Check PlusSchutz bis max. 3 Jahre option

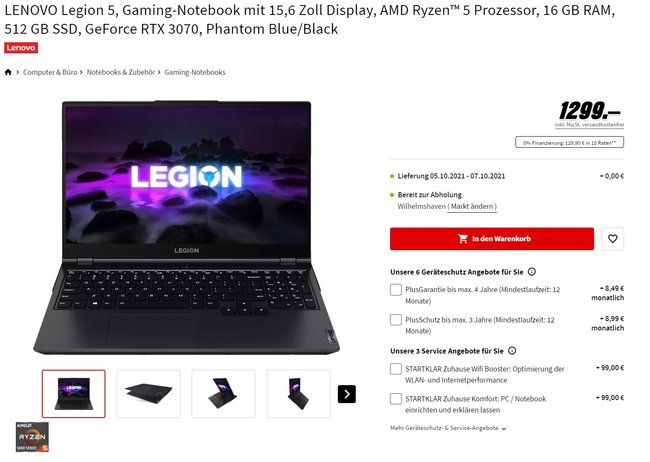[x=396, y=320]
